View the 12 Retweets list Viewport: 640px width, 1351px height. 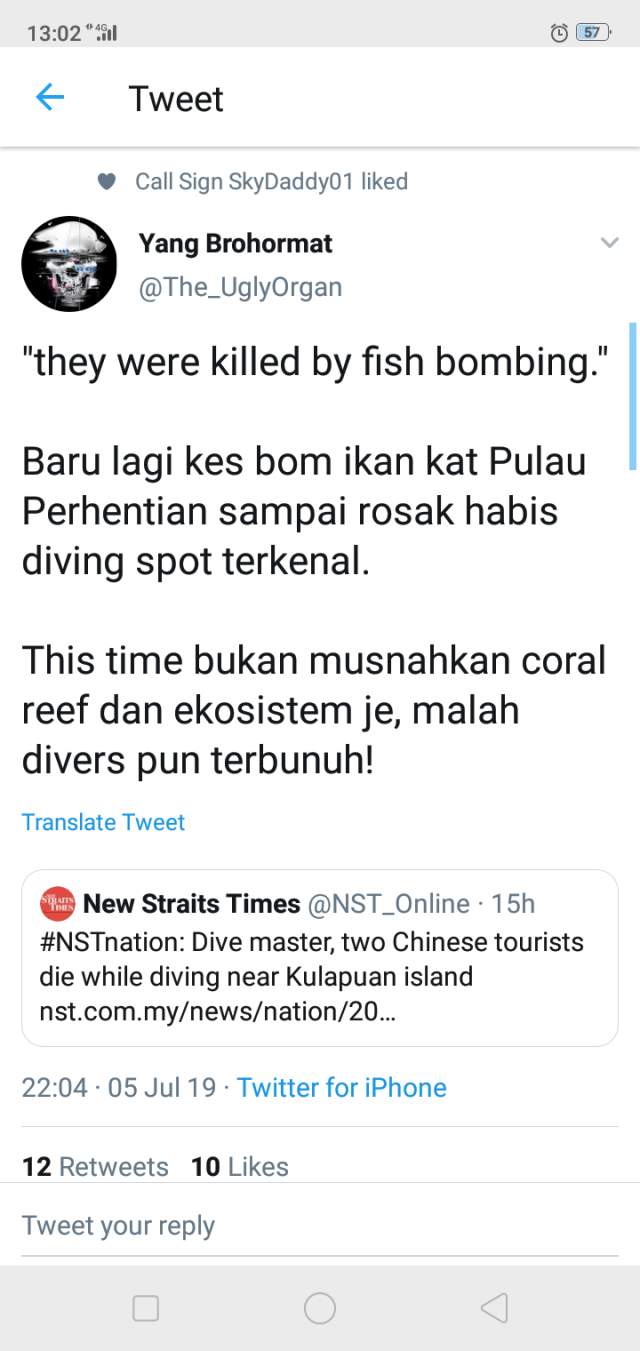95,1166
